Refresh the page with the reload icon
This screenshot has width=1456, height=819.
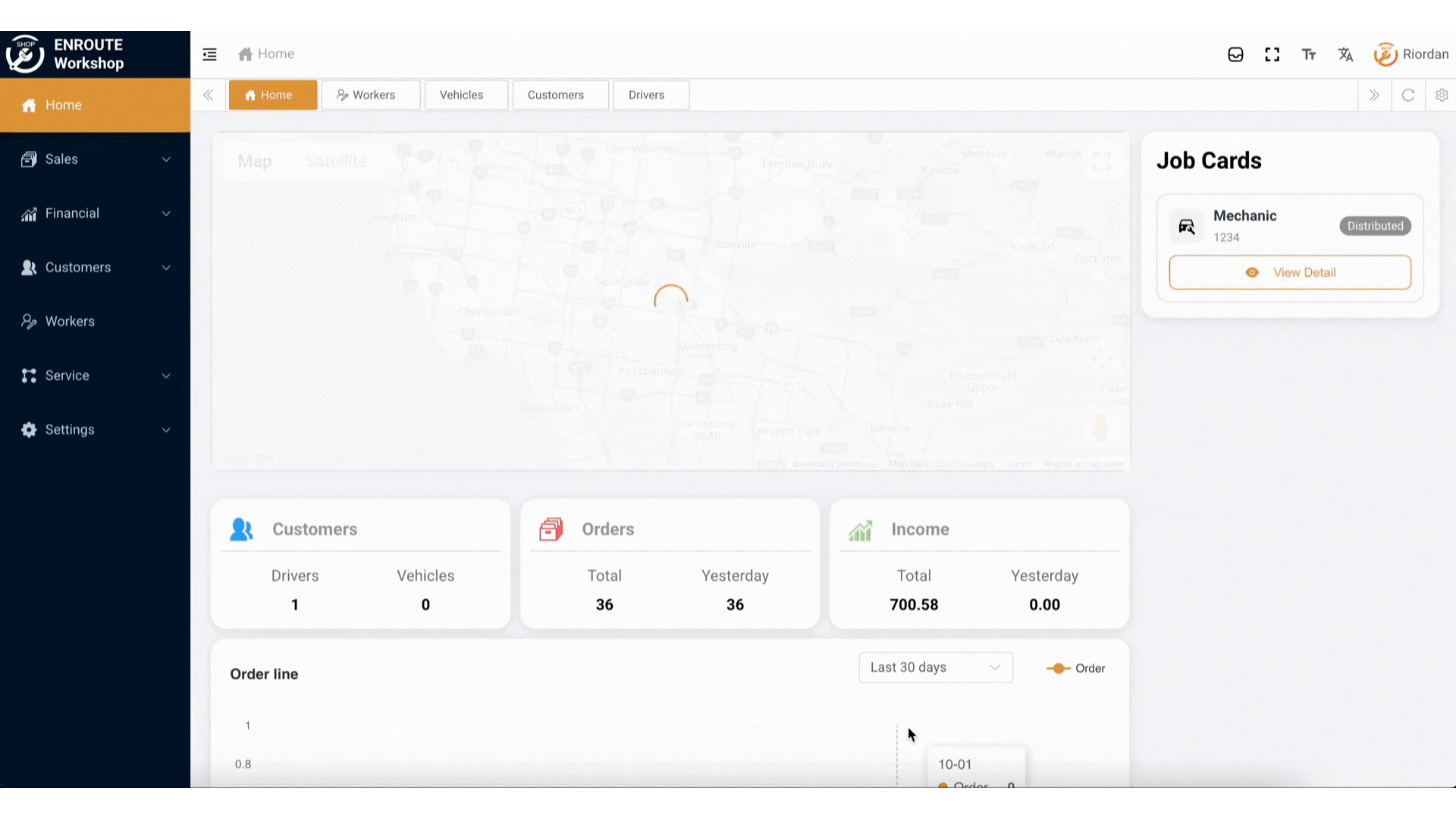pos(1408,95)
